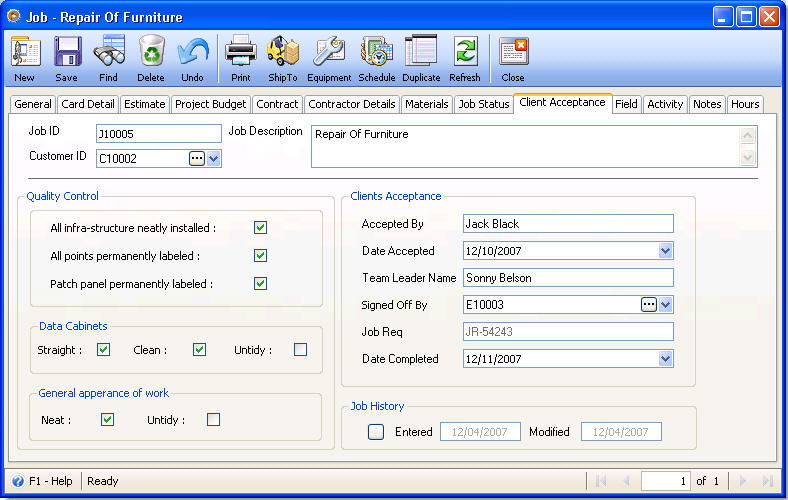Open the Card Detail tab
Screen dimensions: 788x500
88,105
